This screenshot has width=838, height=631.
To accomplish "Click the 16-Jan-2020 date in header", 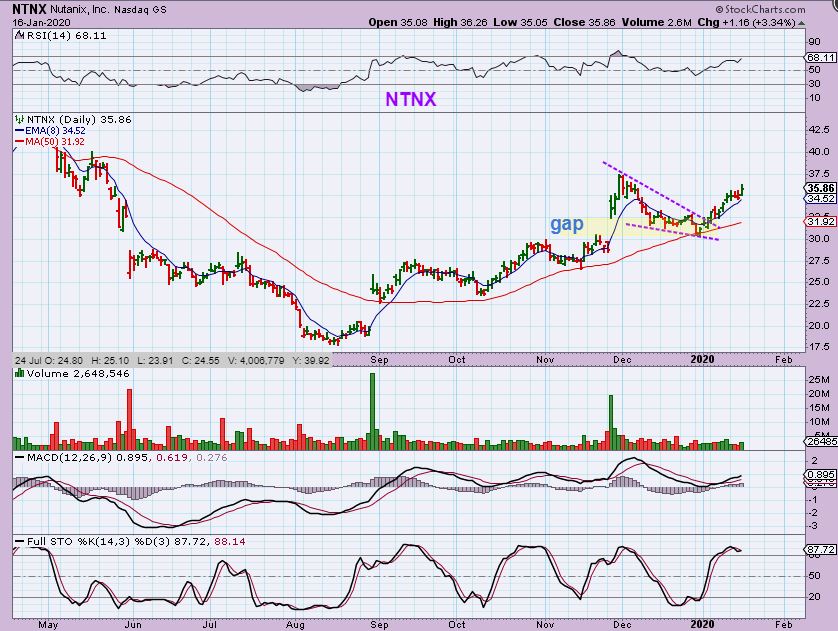I will point(32,21).
